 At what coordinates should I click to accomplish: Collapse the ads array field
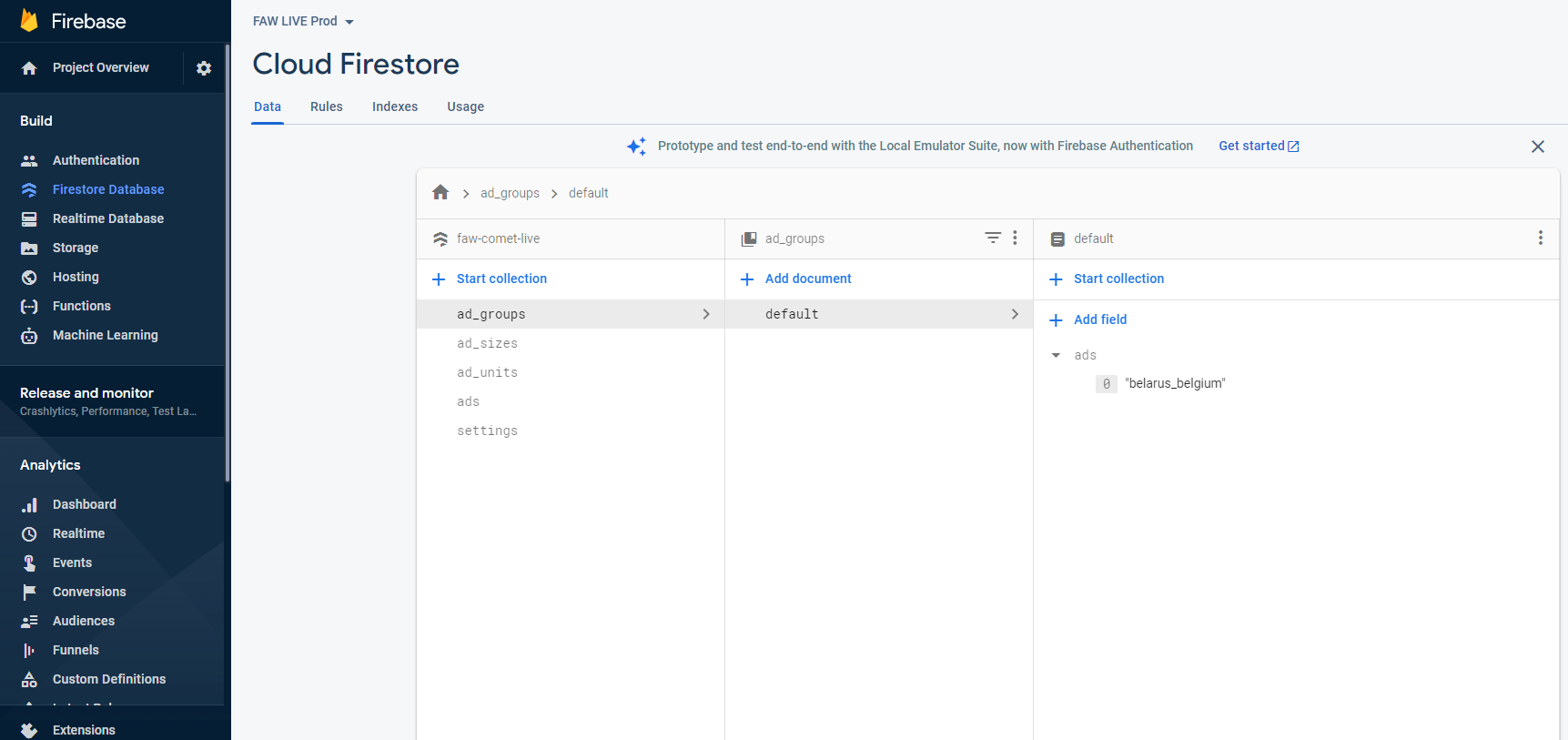(1056, 355)
